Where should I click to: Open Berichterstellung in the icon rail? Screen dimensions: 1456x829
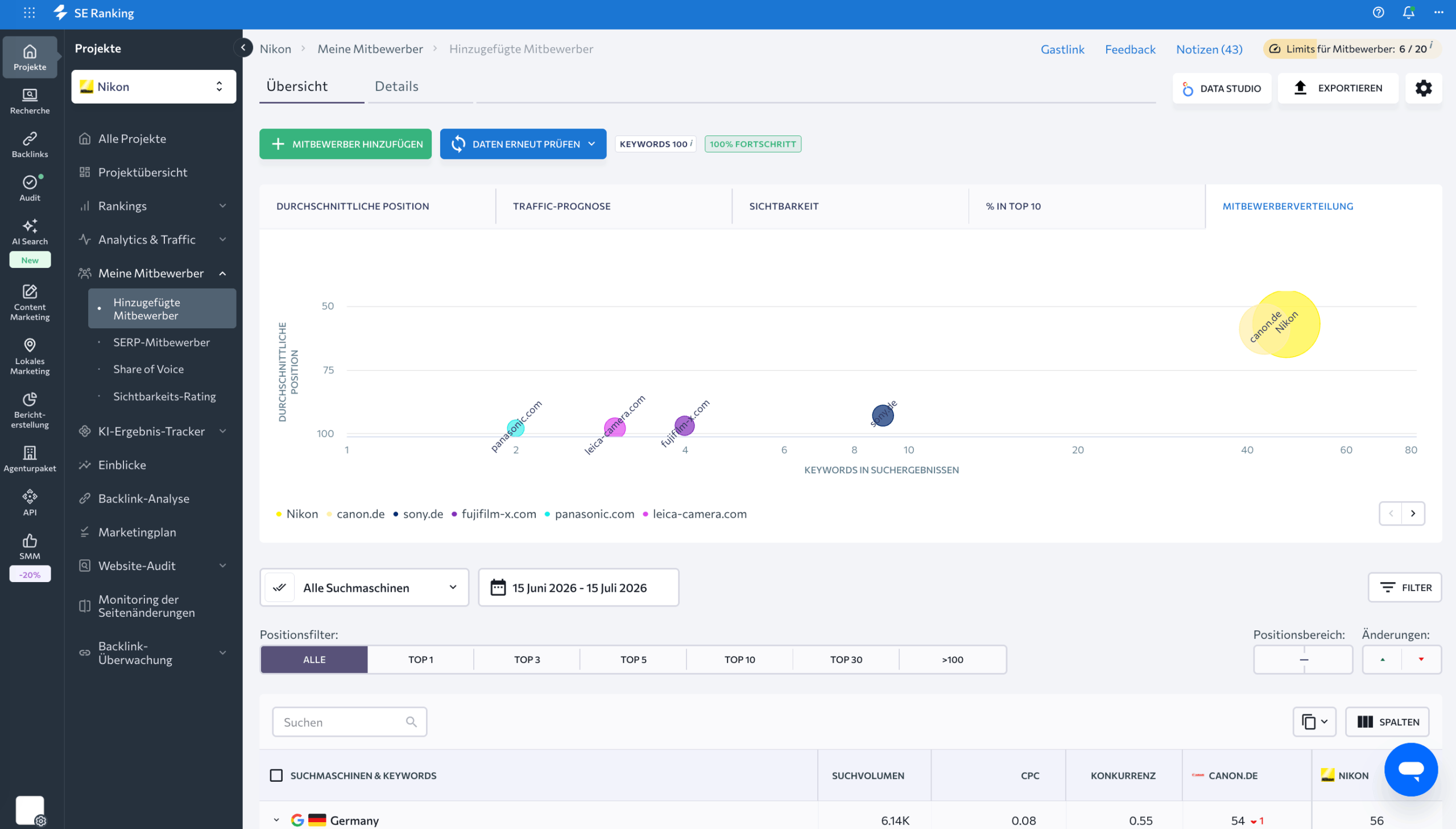pyautogui.click(x=30, y=410)
